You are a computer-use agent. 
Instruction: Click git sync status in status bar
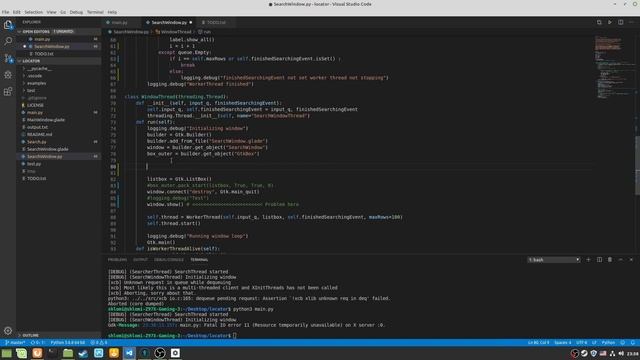pos(38,342)
